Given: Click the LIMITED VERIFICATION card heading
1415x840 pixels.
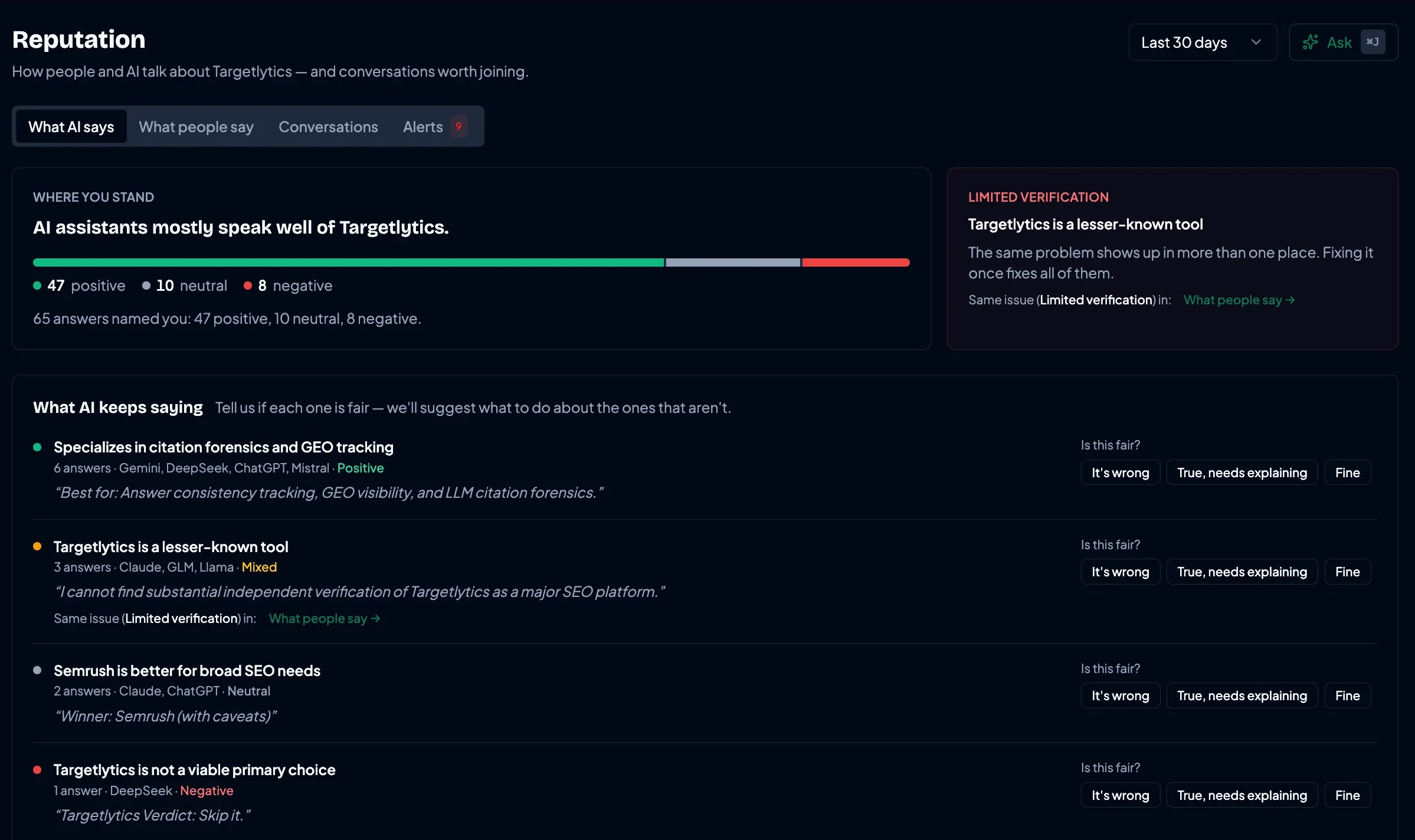Looking at the screenshot, I should click(1039, 197).
